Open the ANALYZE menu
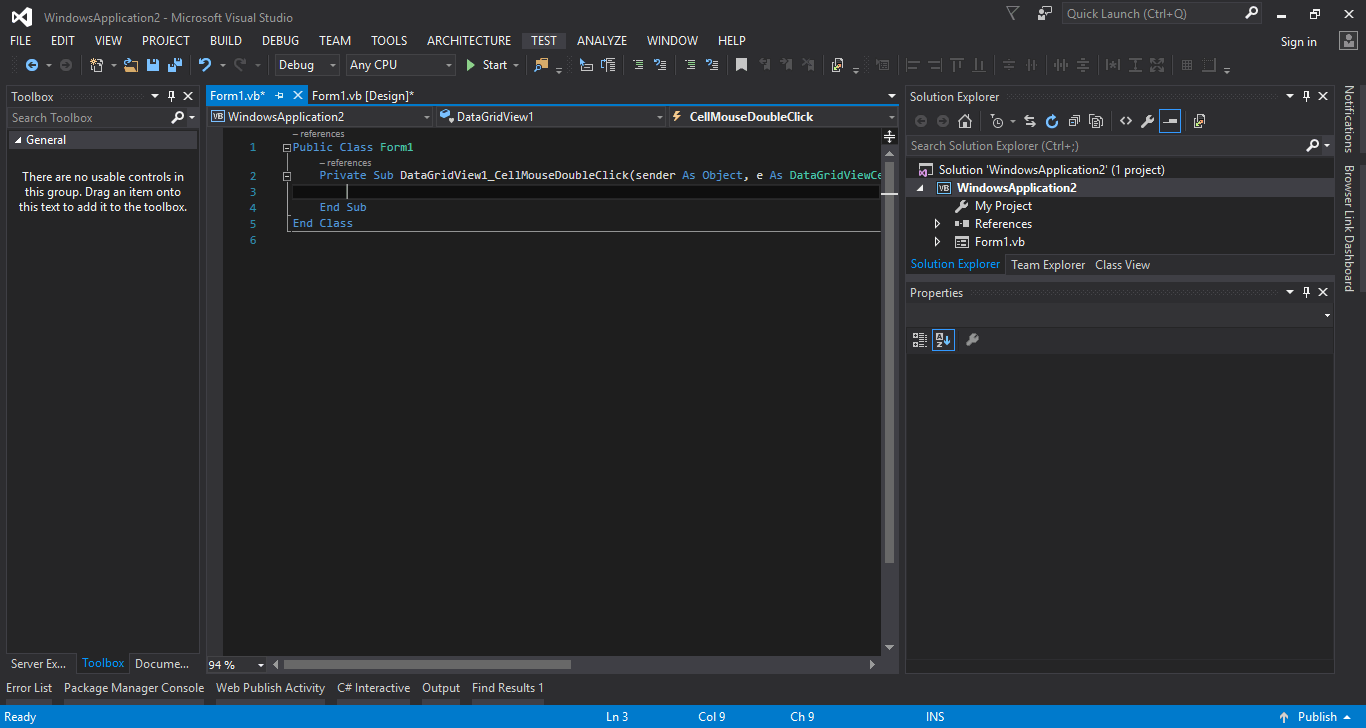1366x728 pixels. click(x=602, y=41)
